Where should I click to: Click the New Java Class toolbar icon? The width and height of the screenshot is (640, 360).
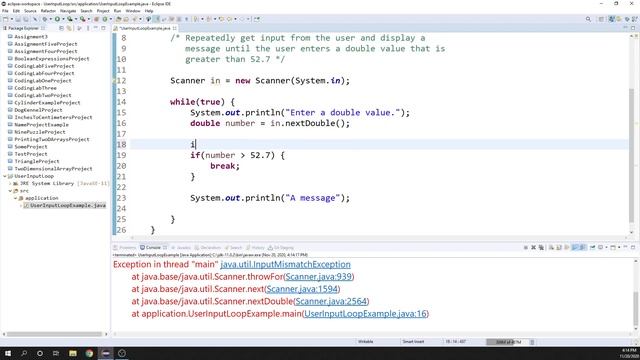coord(105,19)
